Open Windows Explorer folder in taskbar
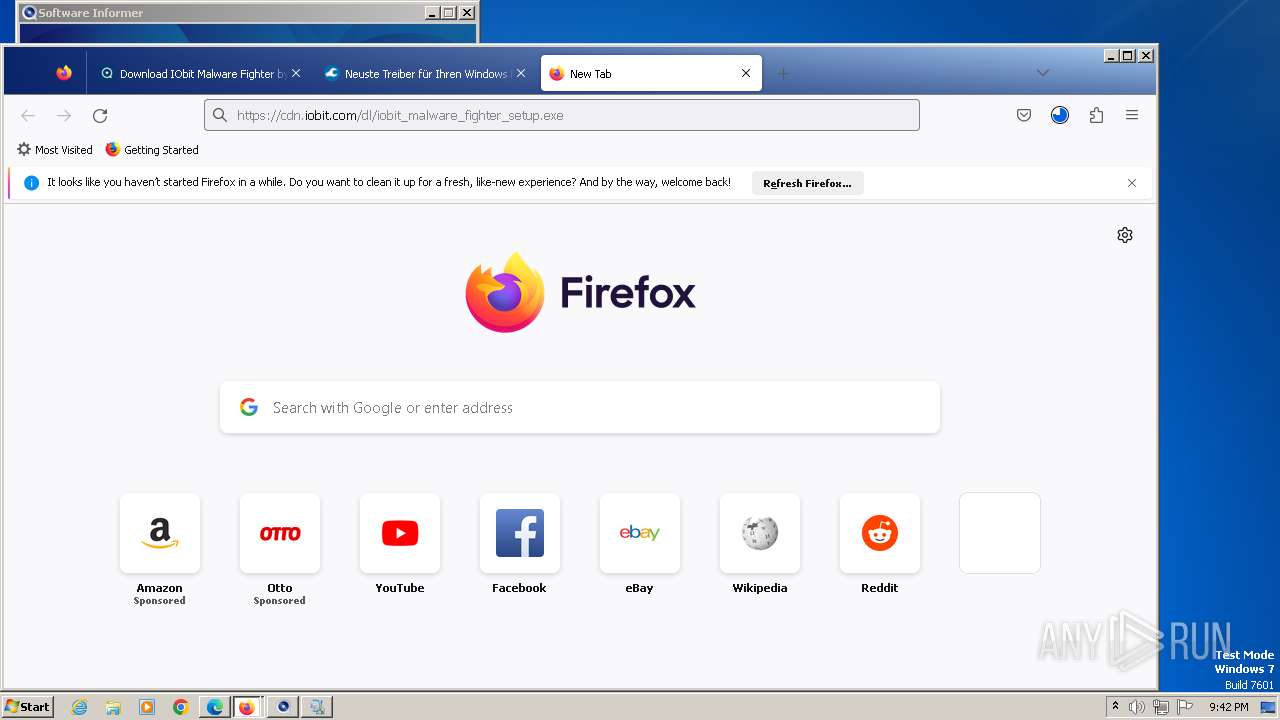Screen dimensions: 1280x720 [x=113, y=707]
